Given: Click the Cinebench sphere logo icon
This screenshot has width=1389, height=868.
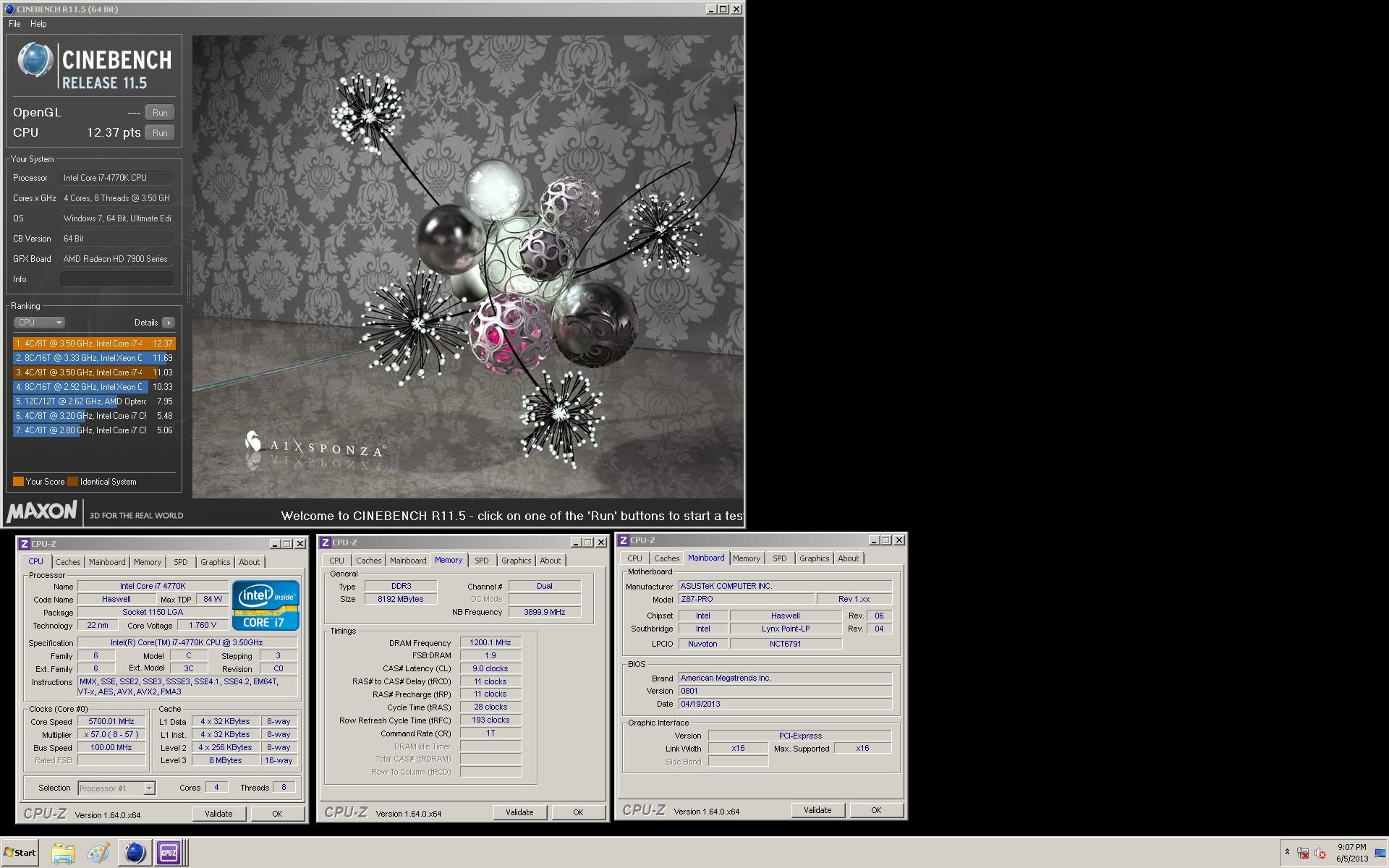Looking at the screenshot, I should click(x=35, y=61).
